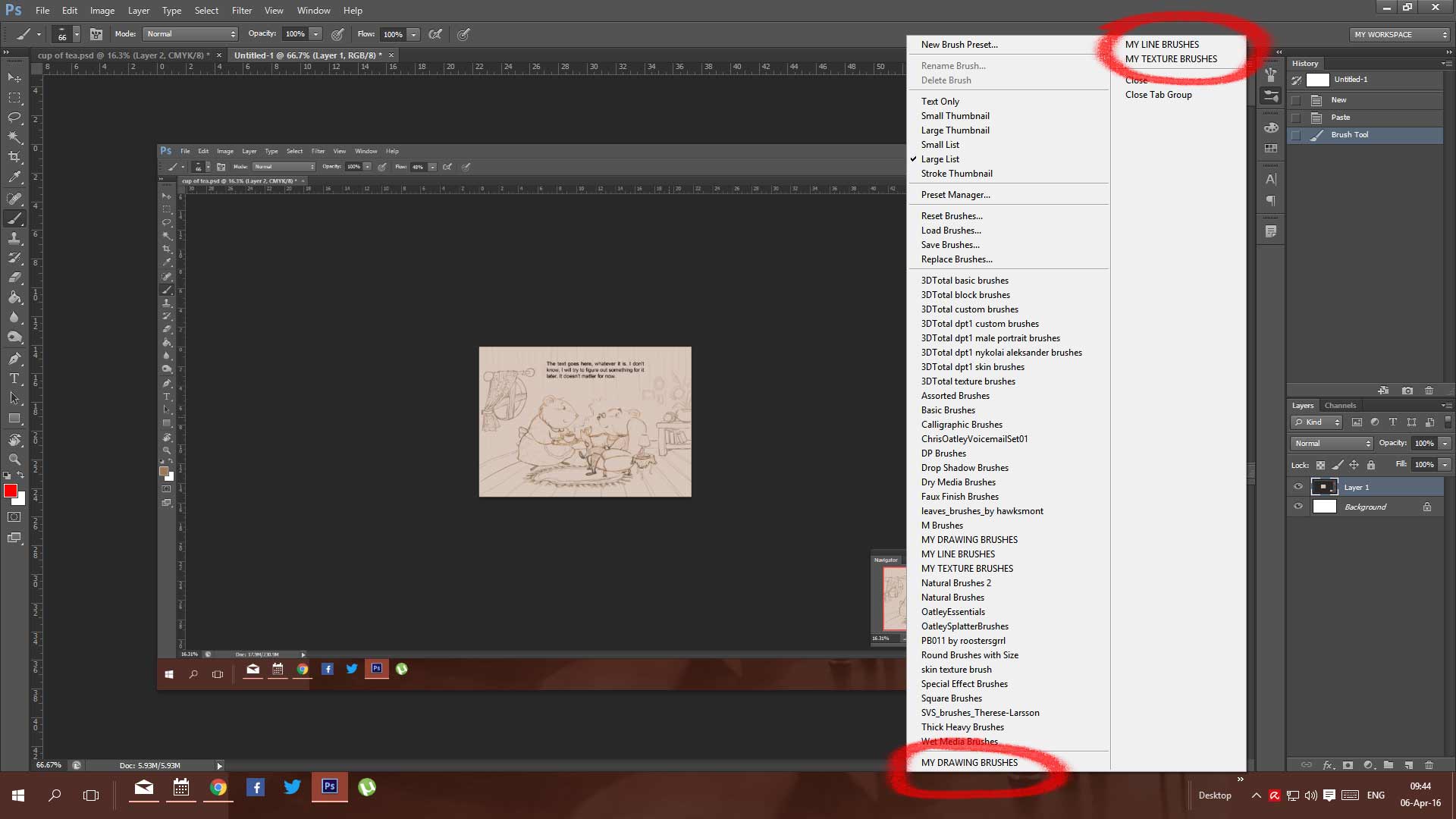Select the Dodge tool
The image size is (1456, 819).
tap(14, 337)
